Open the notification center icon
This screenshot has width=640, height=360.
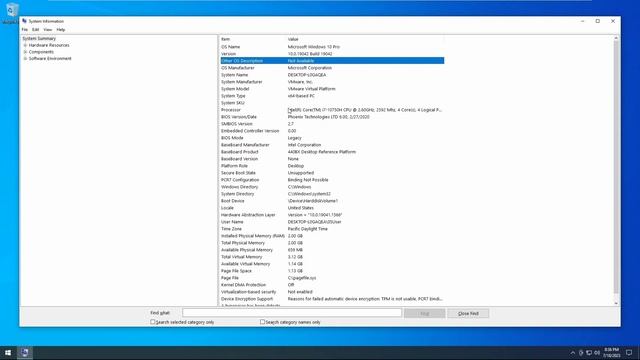click(x=629, y=353)
